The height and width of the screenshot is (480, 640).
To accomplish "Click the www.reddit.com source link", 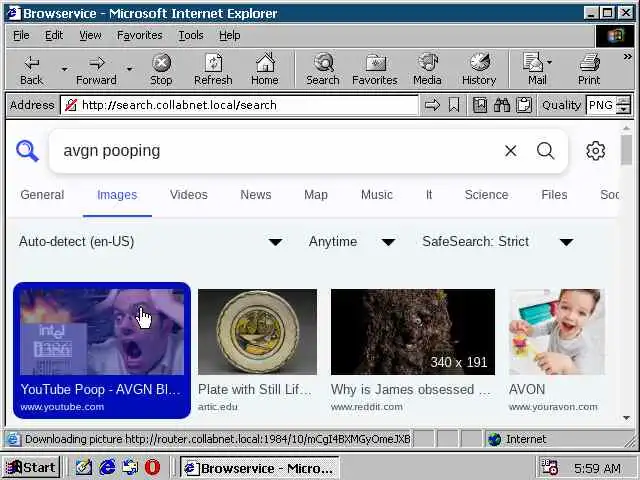I will 367,407.
